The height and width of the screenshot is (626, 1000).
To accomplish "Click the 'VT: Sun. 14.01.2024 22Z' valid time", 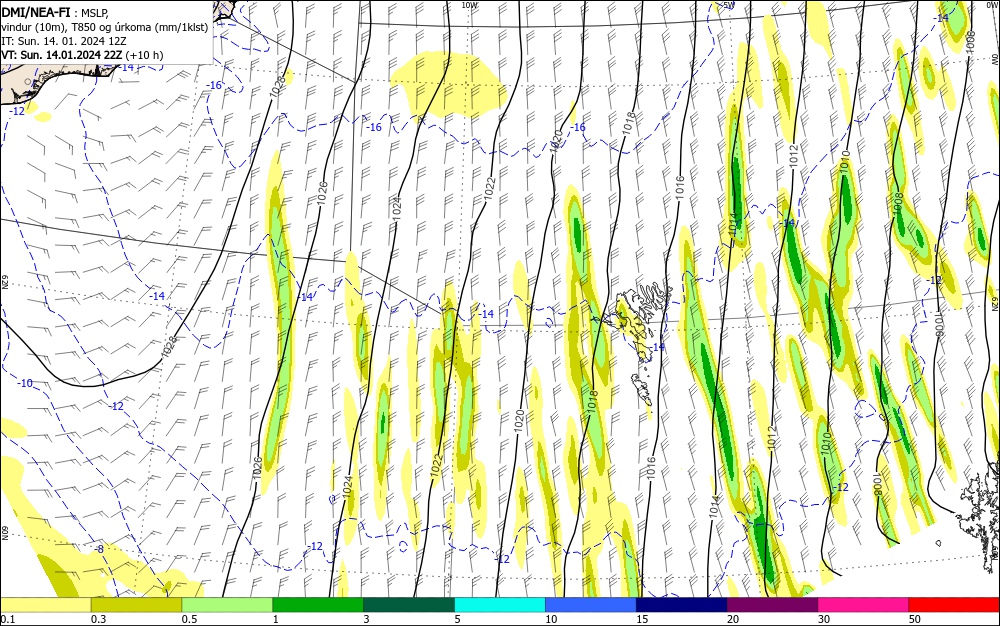I will click(61, 55).
